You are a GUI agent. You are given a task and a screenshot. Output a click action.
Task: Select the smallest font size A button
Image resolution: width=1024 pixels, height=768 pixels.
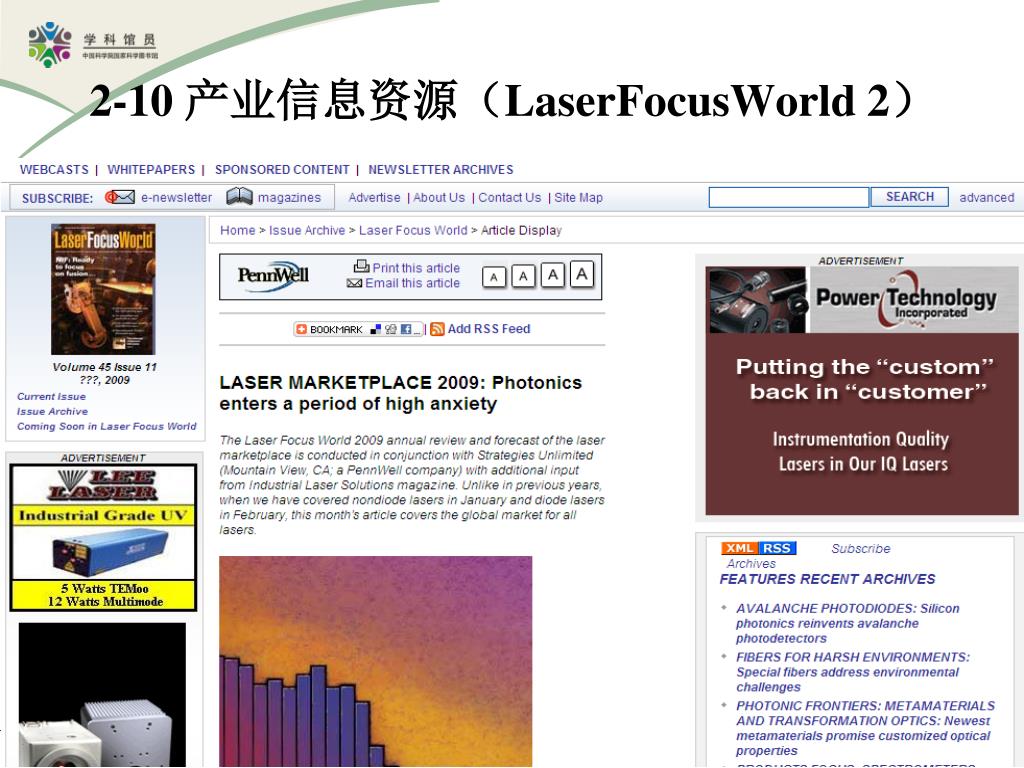[x=494, y=277]
